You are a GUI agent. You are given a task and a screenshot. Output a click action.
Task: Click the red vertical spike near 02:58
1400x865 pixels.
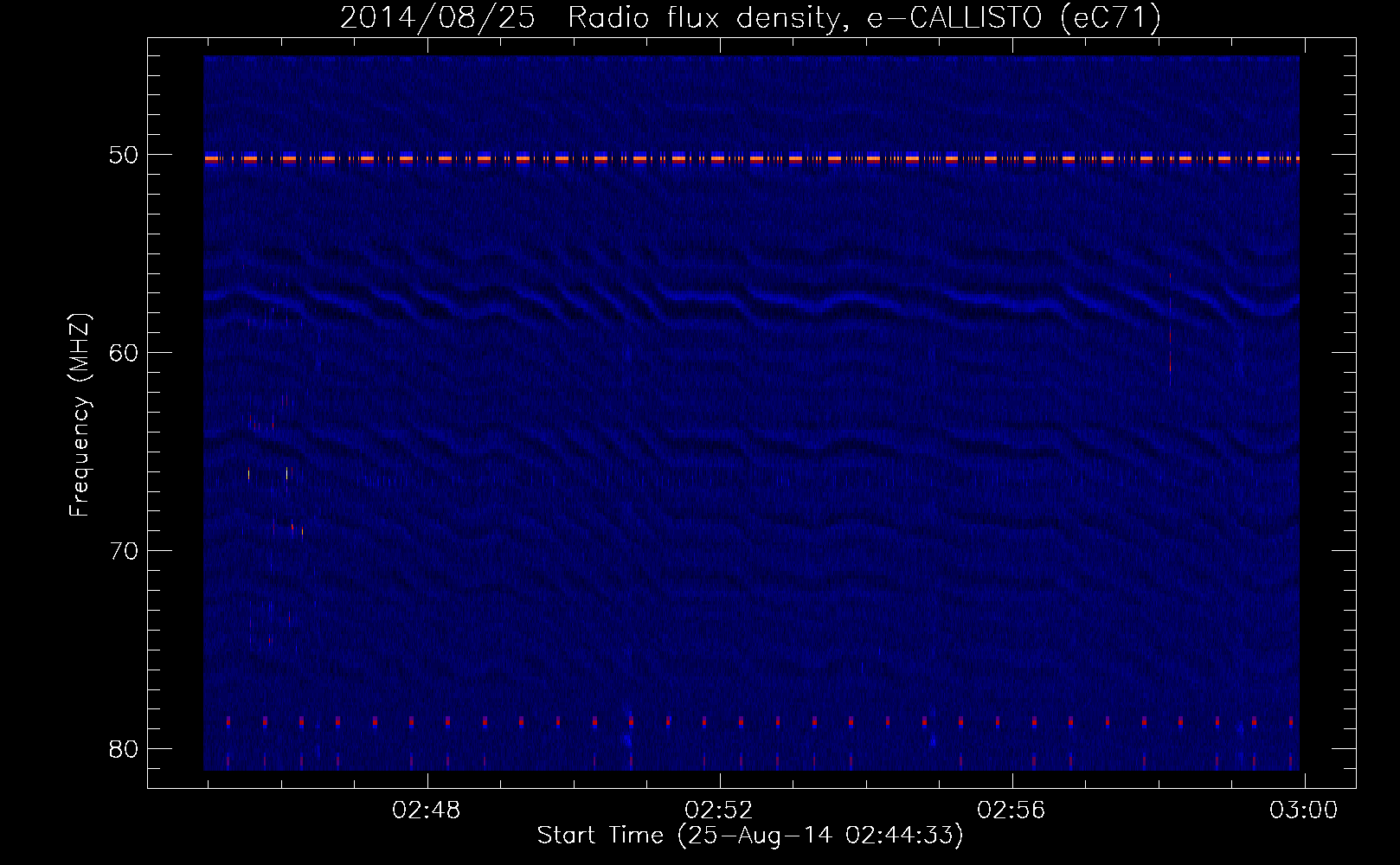coord(1170,330)
